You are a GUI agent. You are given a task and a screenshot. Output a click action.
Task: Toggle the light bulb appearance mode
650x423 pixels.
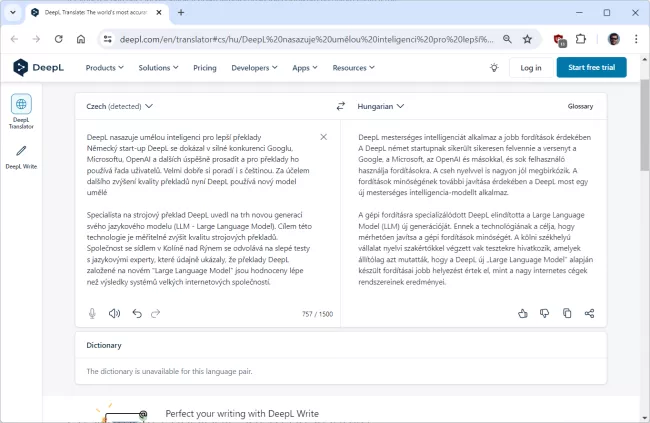coord(493,68)
